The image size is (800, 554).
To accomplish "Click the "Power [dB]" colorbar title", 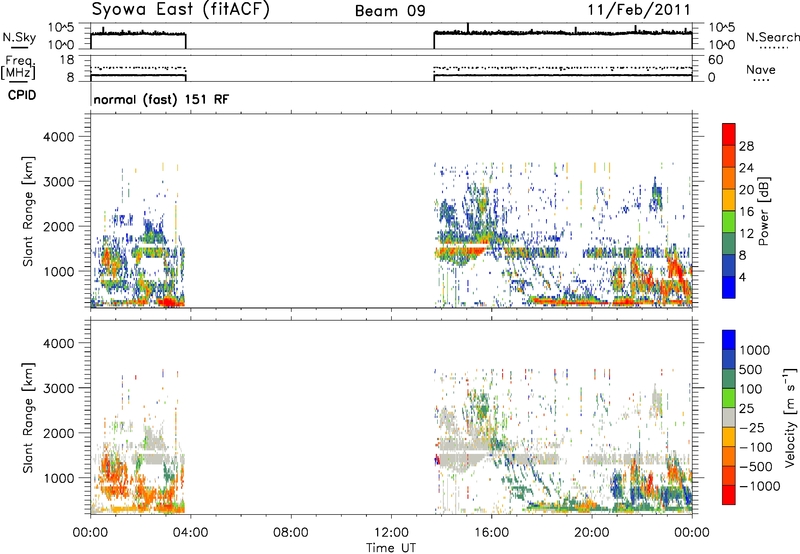I will point(763,211).
